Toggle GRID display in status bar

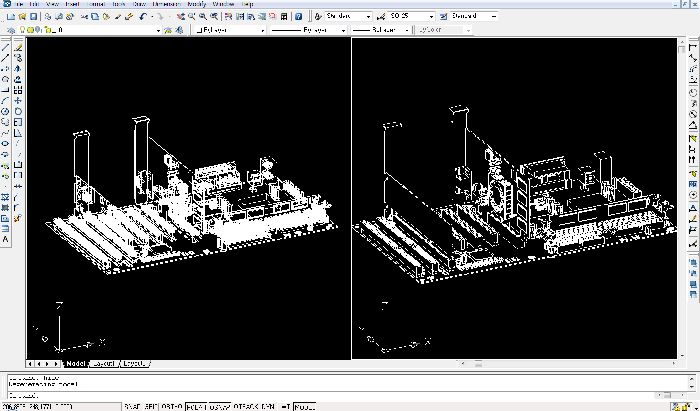pos(151,407)
